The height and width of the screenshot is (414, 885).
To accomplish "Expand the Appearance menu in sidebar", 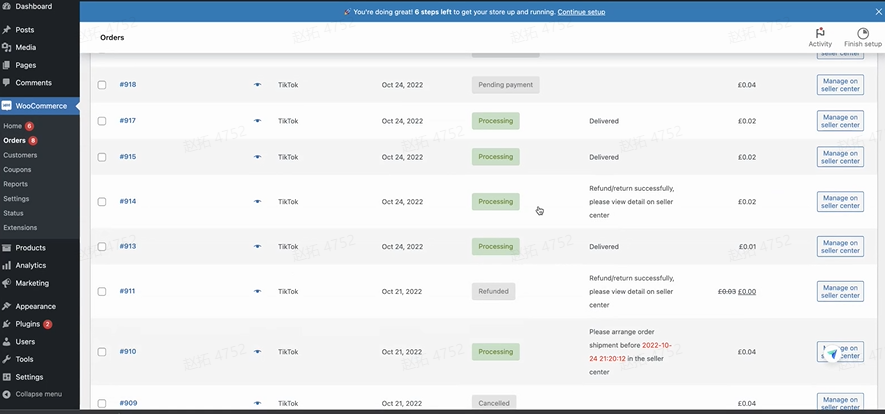I will [x=35, y=307].
